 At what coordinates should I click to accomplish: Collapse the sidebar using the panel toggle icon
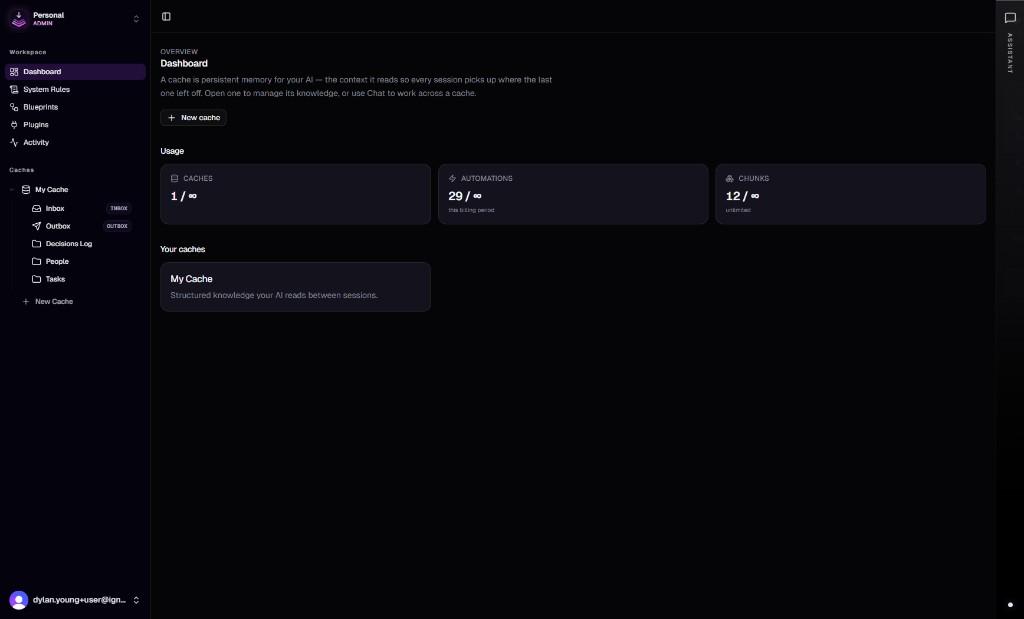pyautogui.click(x=166, y=16)
